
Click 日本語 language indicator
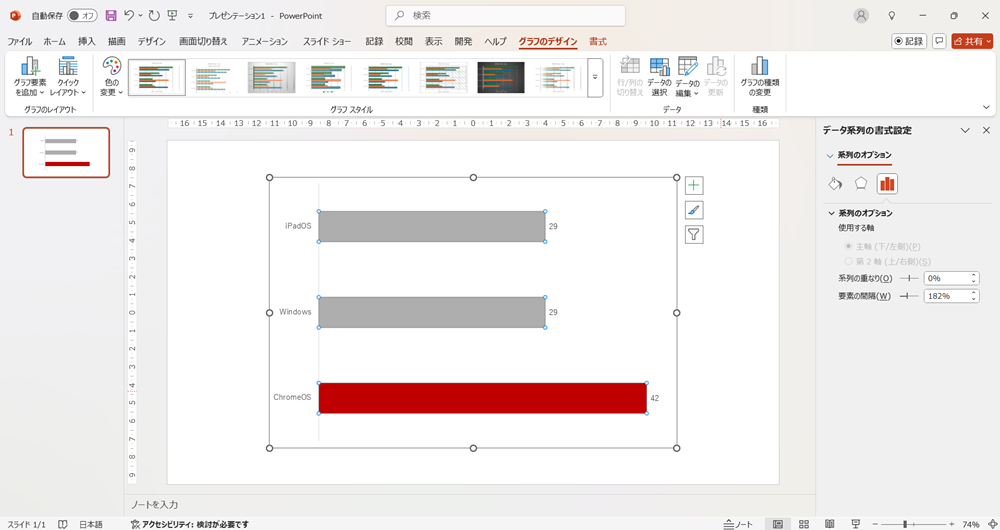(x=91, y=524)
